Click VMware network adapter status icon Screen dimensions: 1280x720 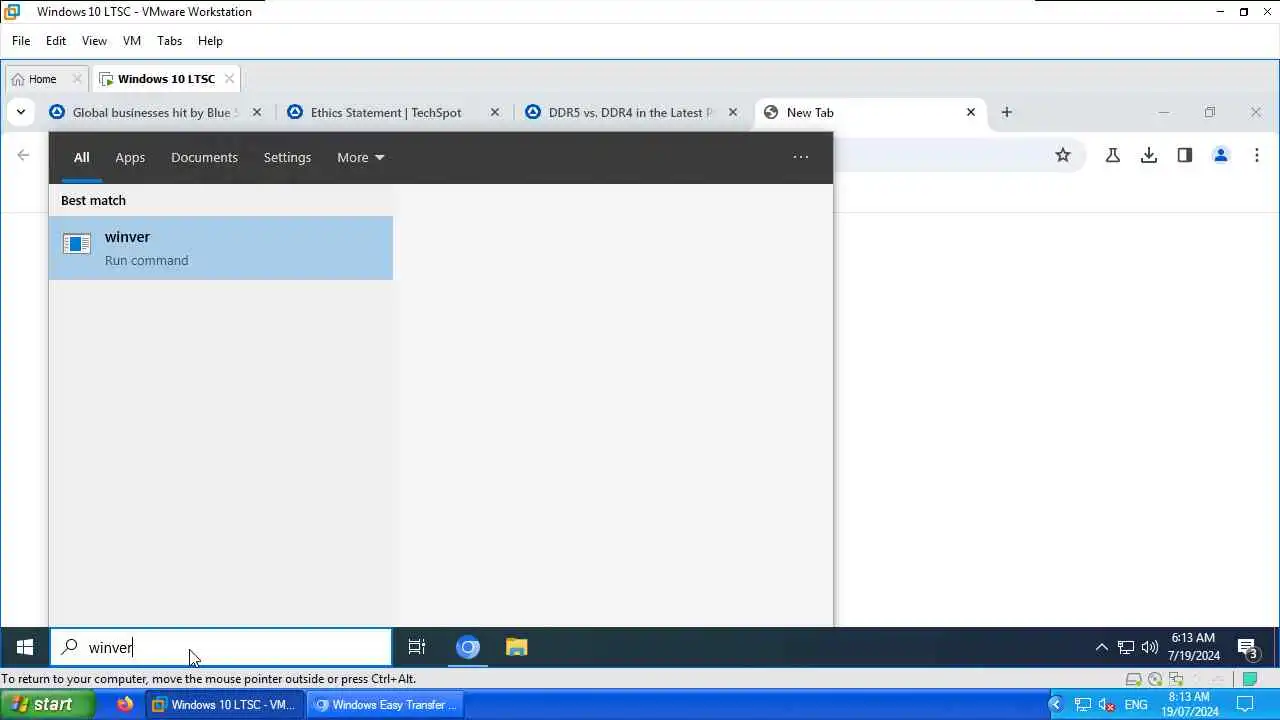pyautogui.click(x=1176, y=679)
